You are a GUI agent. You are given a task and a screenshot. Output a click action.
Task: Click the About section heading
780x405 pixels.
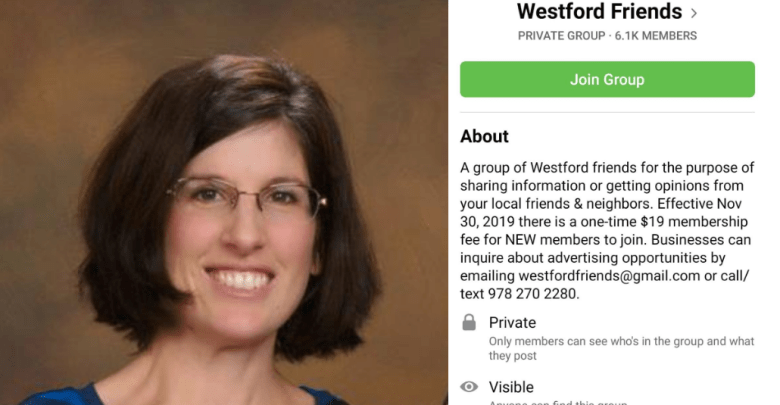484,136
